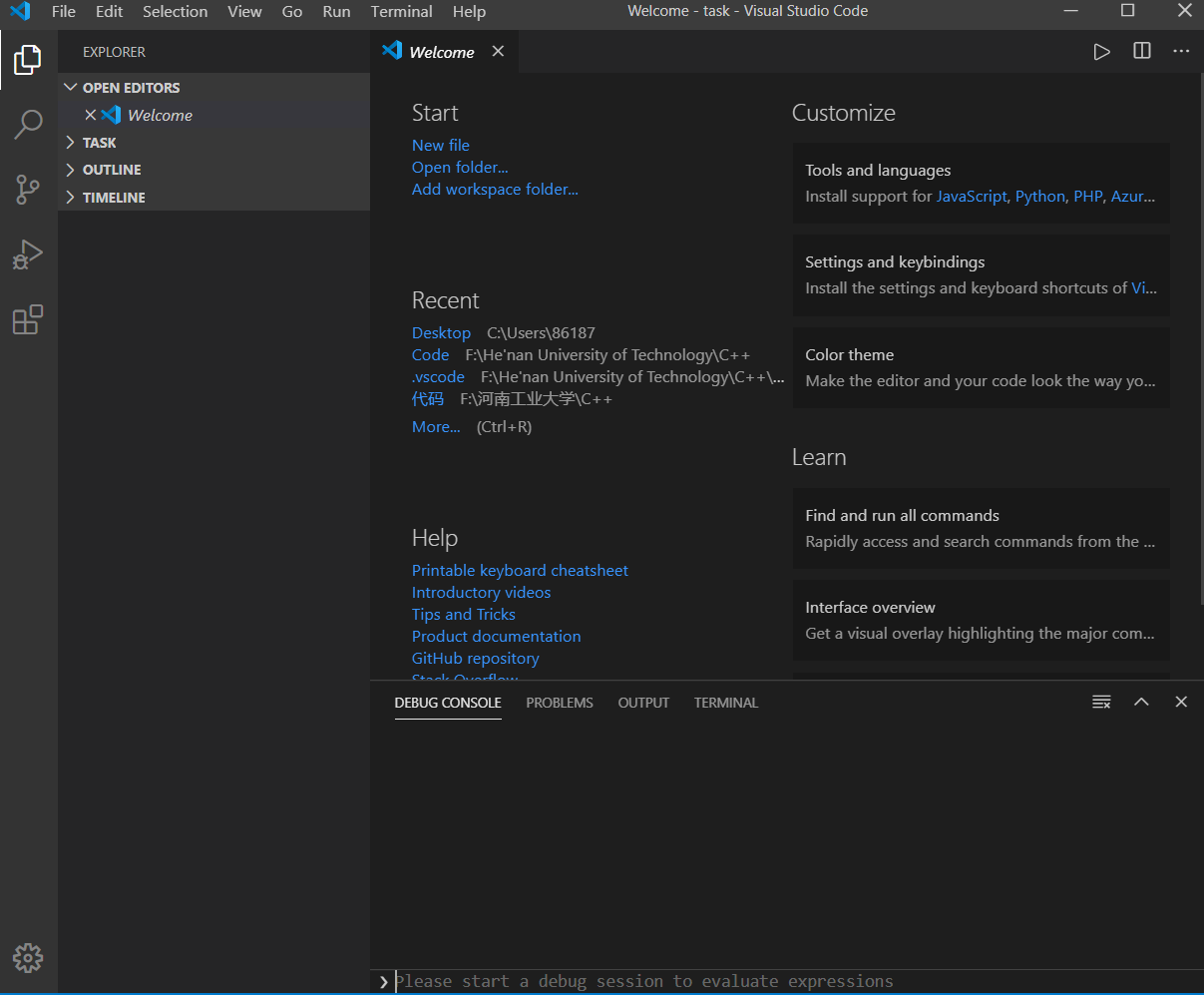Close the Welcome editor tab
1204x995 pixels.
[x=498, y=52]
